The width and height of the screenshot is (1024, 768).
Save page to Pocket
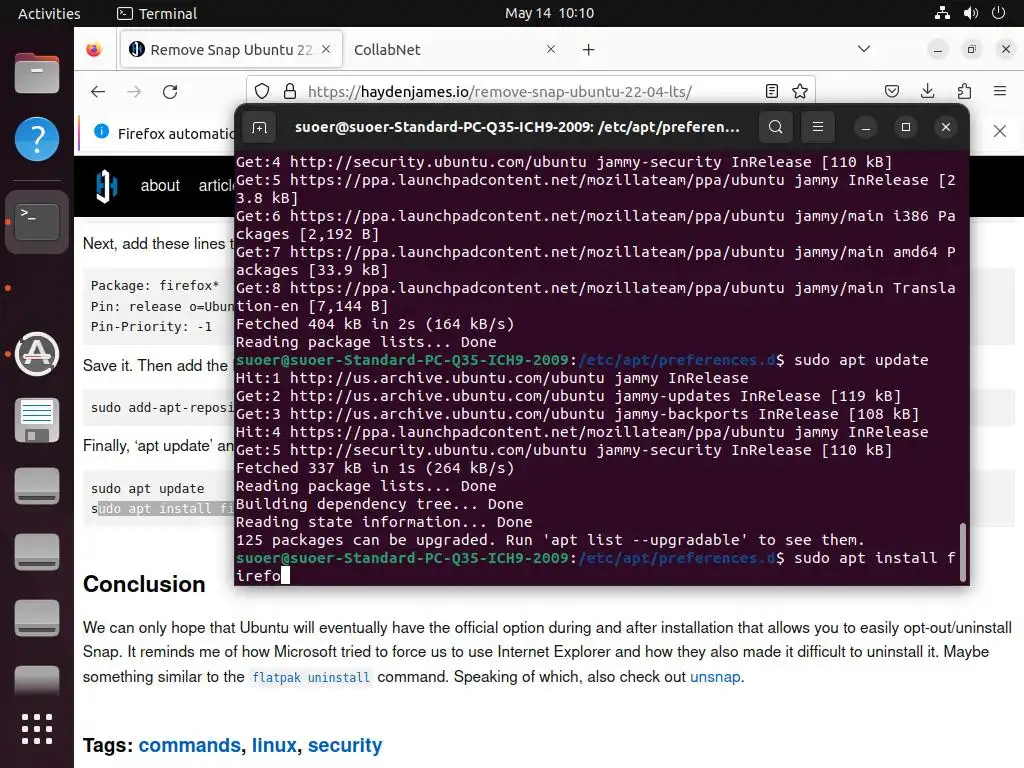click(892, 91)
